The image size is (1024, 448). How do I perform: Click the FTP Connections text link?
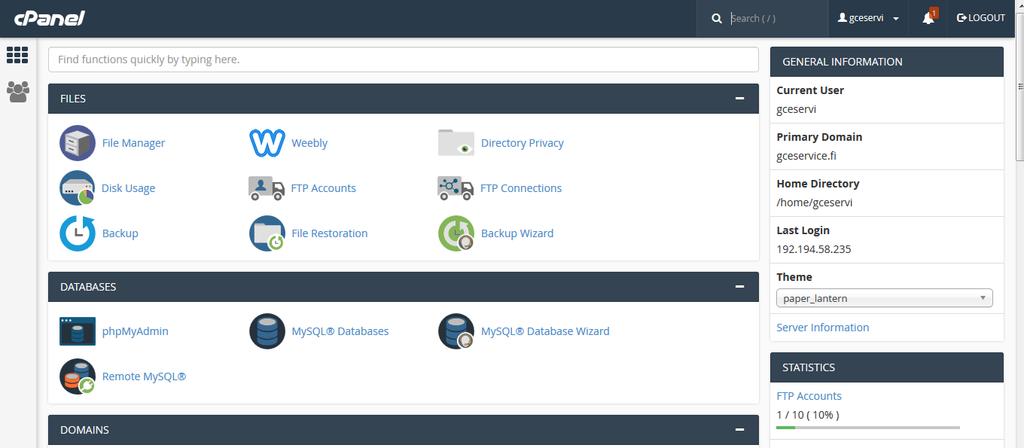coord(521,188)
